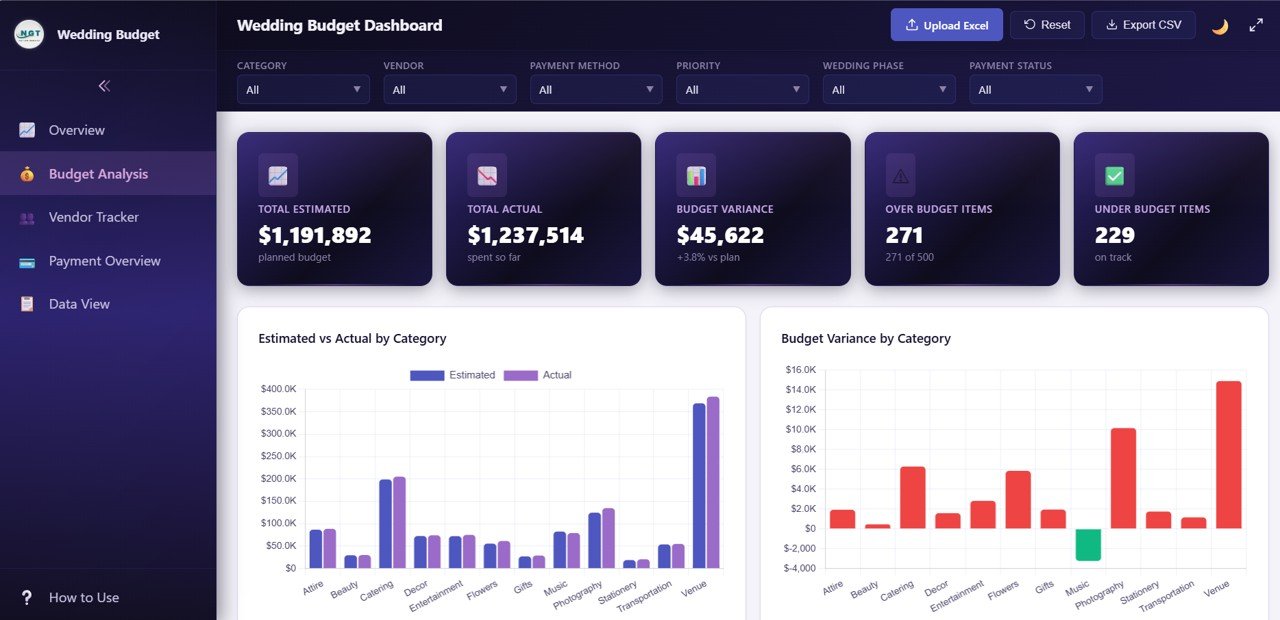The width and height of the screenshot is (1280, 620).
Task: Export data as CSV
Action: pyautogui.click(x=1143, y=25)
